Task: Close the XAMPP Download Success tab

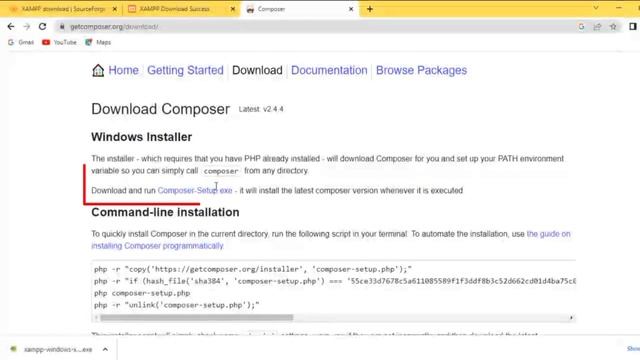Action: [233, 9]
